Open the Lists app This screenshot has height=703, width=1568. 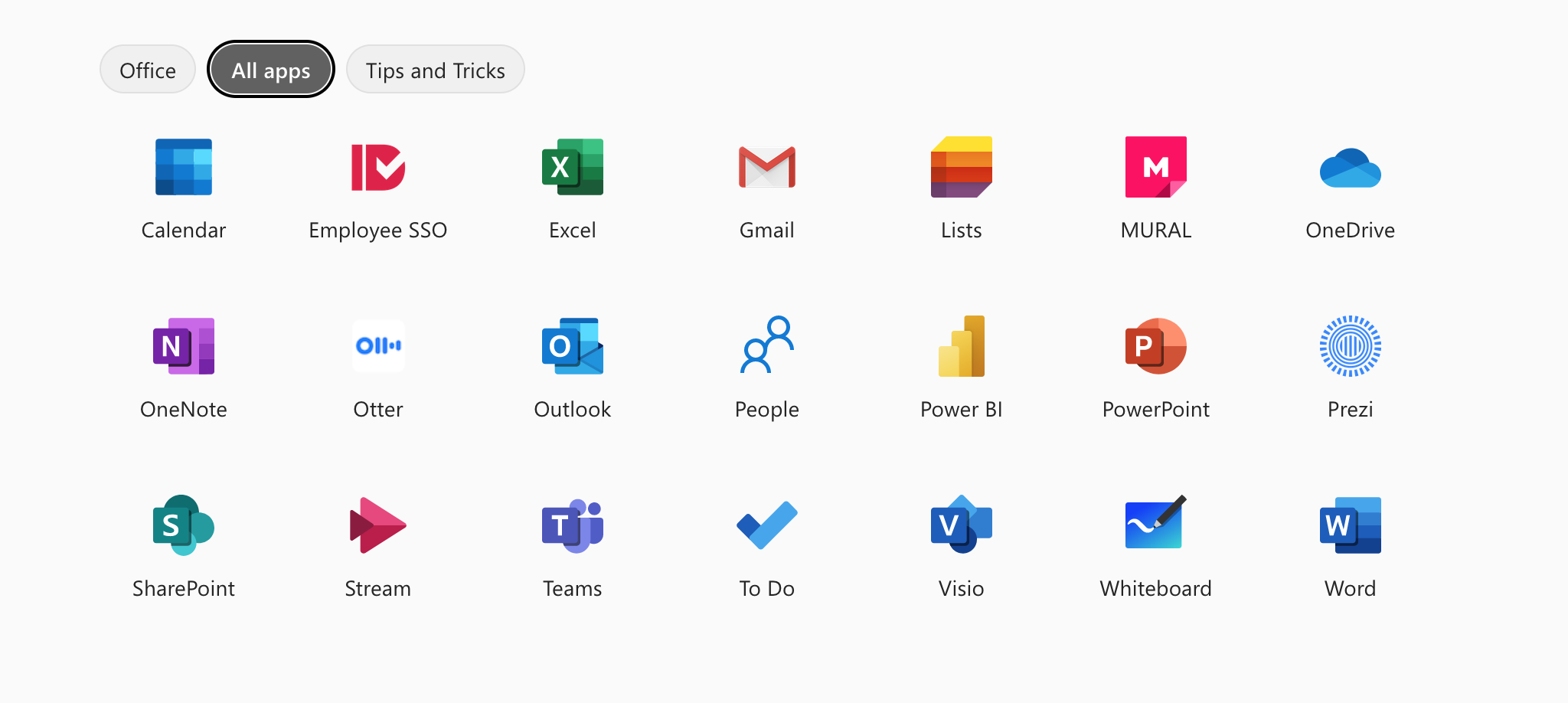[x=961, y=167]
